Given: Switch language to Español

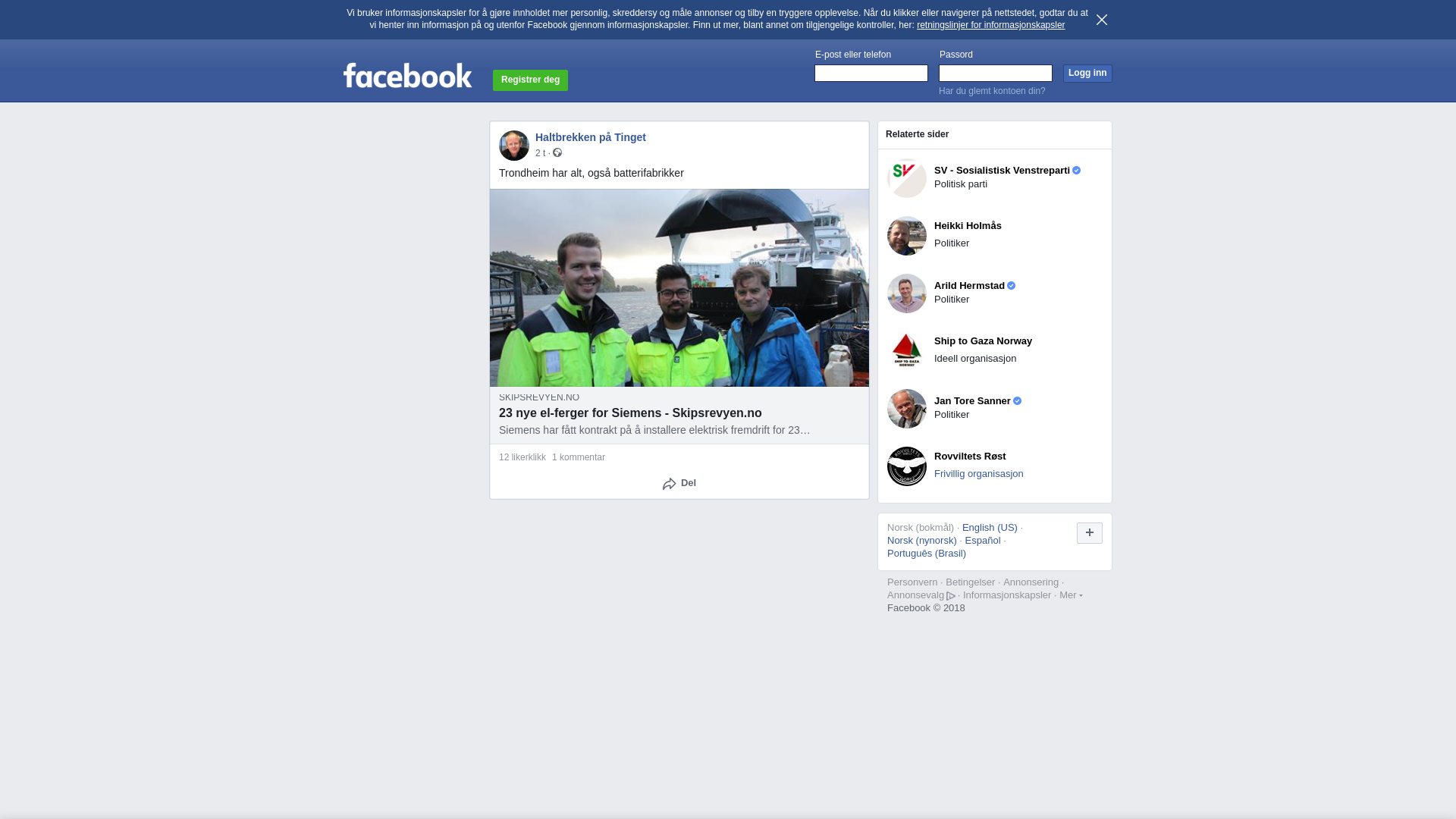Looking at the screenshot, I should coord(982,541).
